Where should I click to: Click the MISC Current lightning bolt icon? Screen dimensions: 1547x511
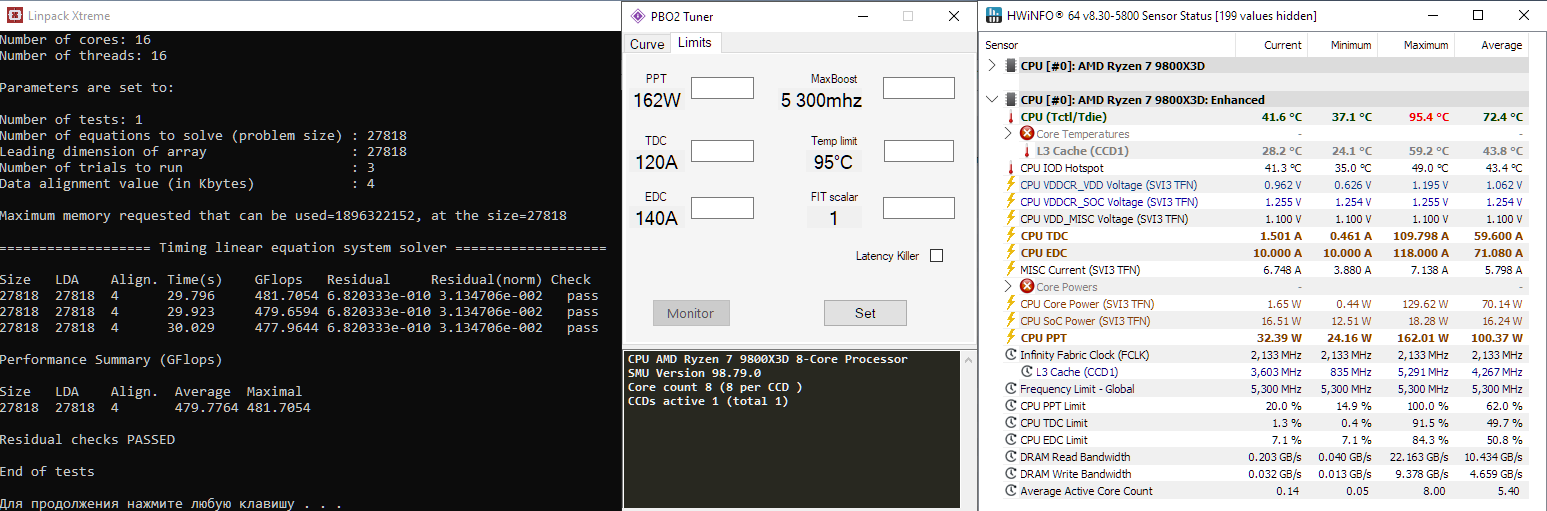point(1011,270)
